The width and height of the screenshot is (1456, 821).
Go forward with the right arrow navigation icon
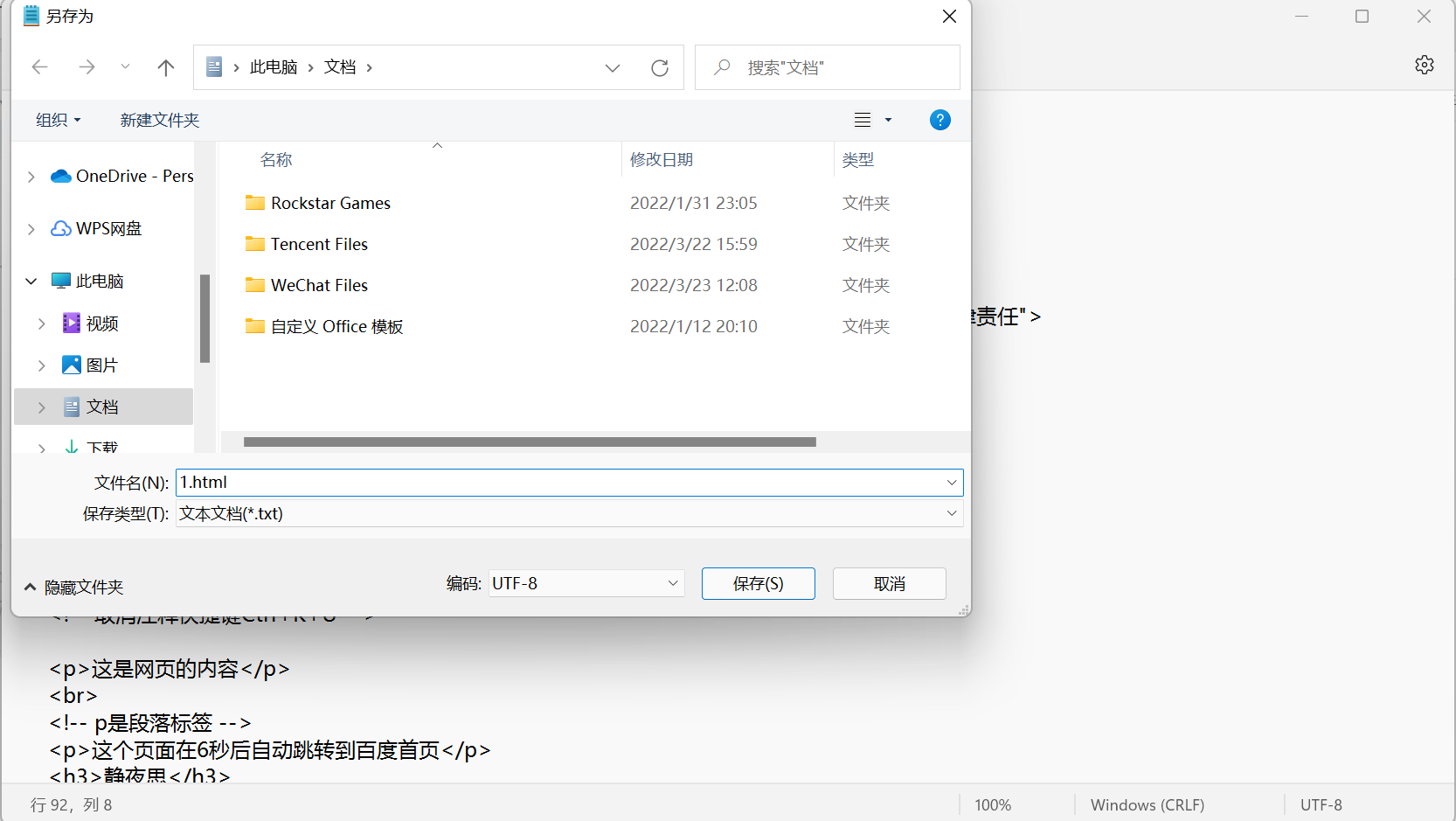pos(87,67)
